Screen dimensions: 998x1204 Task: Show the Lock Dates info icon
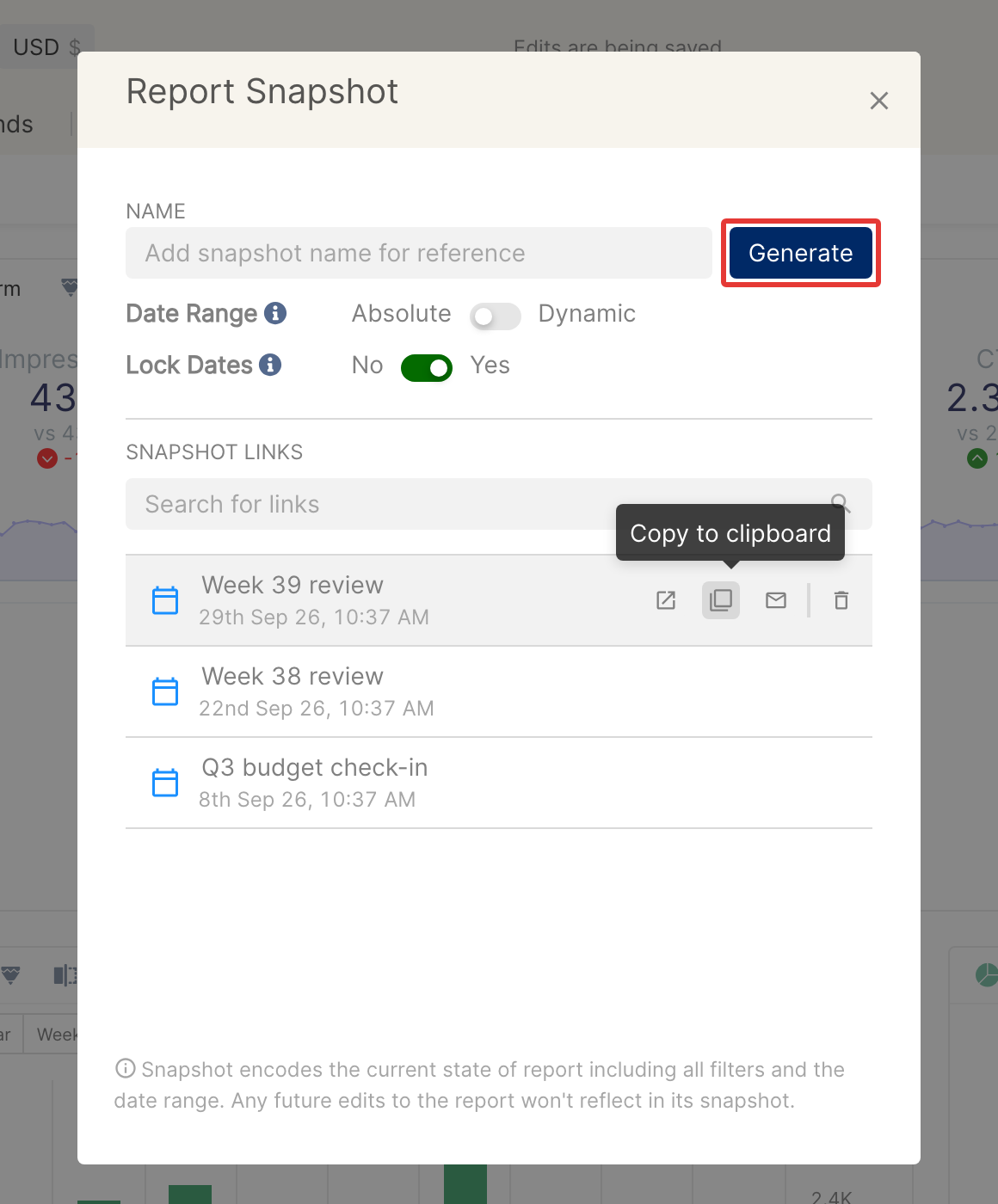point(270,365)
